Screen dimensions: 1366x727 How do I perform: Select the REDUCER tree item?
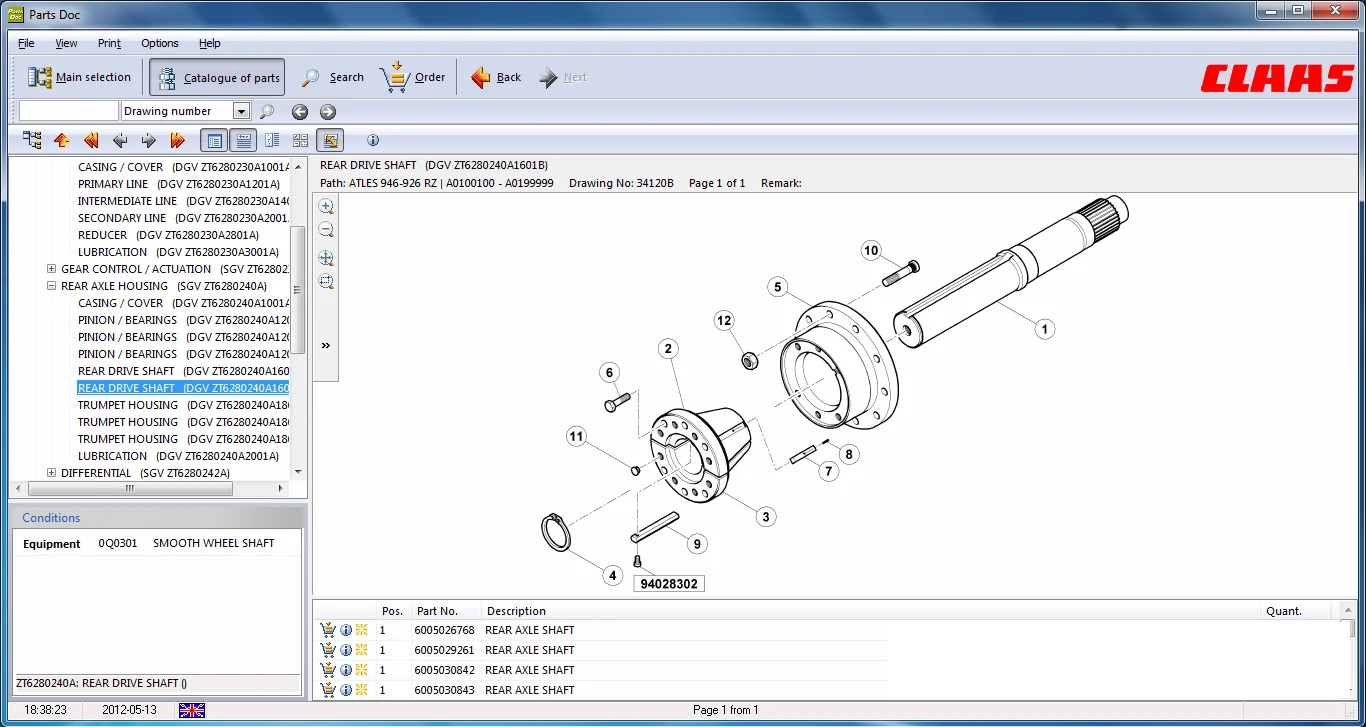(x=168, y=235)
